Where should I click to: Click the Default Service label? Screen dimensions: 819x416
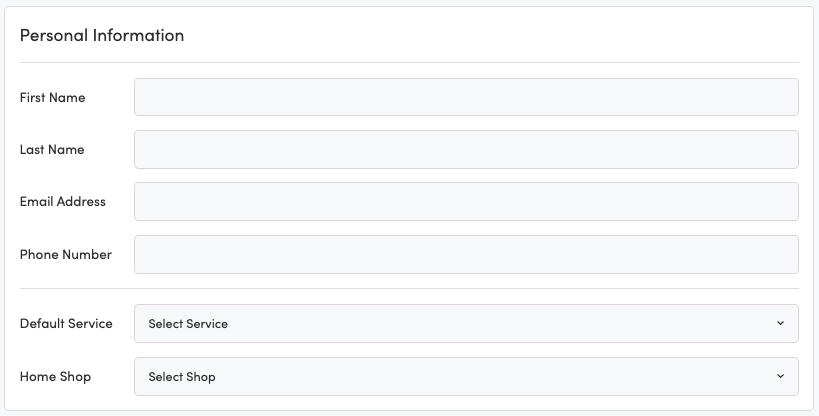pyautogui.click(x=66, y=324)
